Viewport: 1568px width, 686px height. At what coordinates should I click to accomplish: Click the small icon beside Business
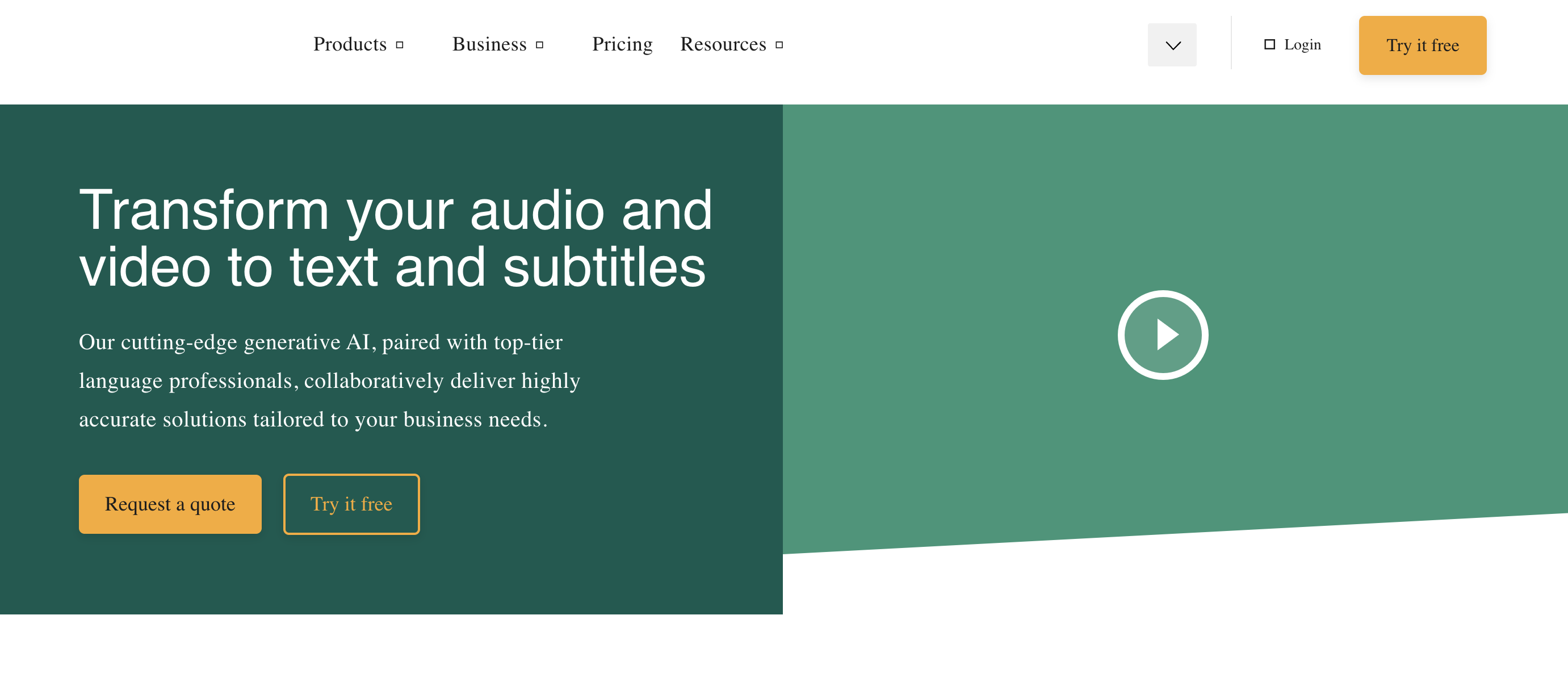click(539, 45)
